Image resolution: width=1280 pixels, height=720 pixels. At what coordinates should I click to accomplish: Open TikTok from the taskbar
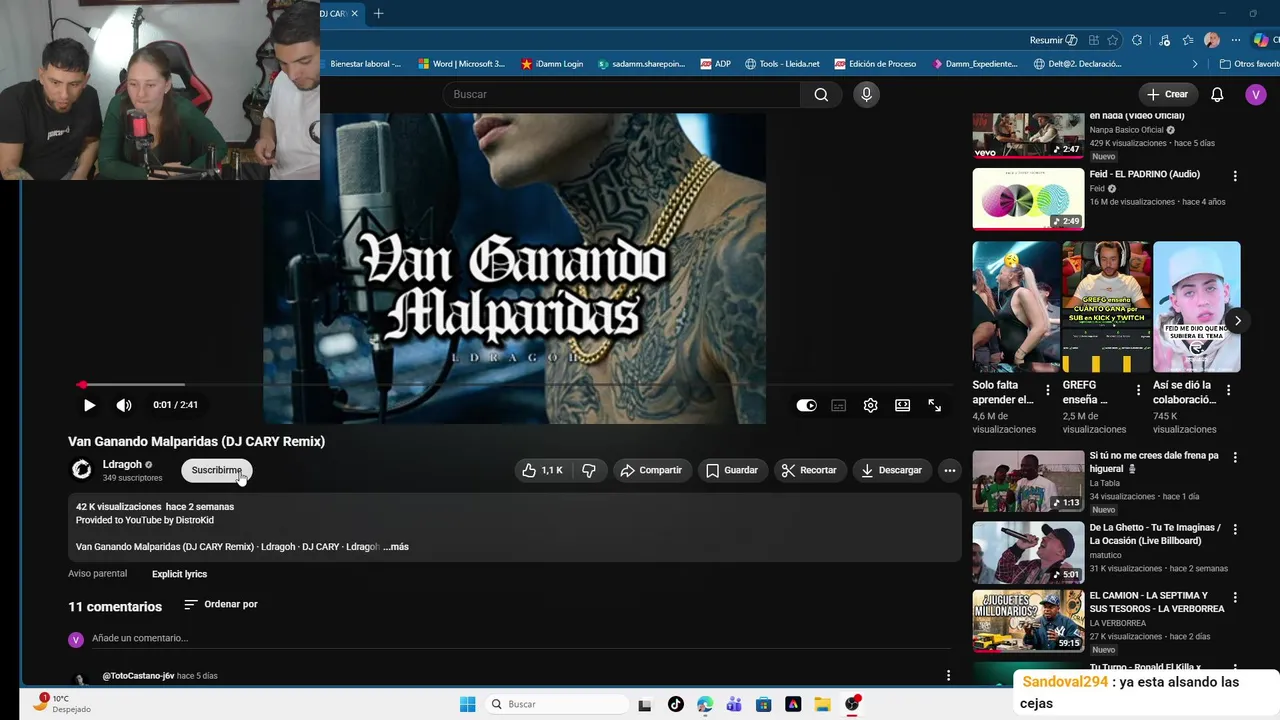675,704
